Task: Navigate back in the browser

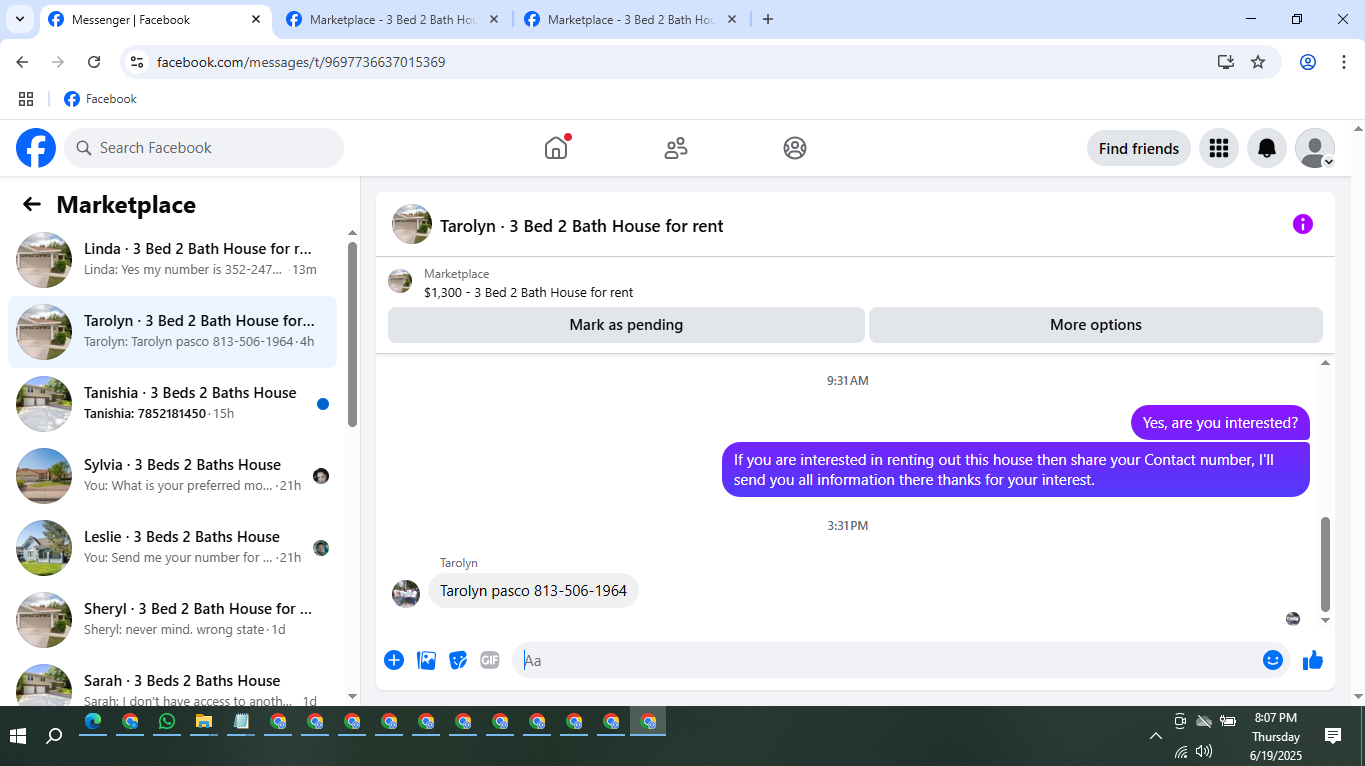Action: (22, 62)
